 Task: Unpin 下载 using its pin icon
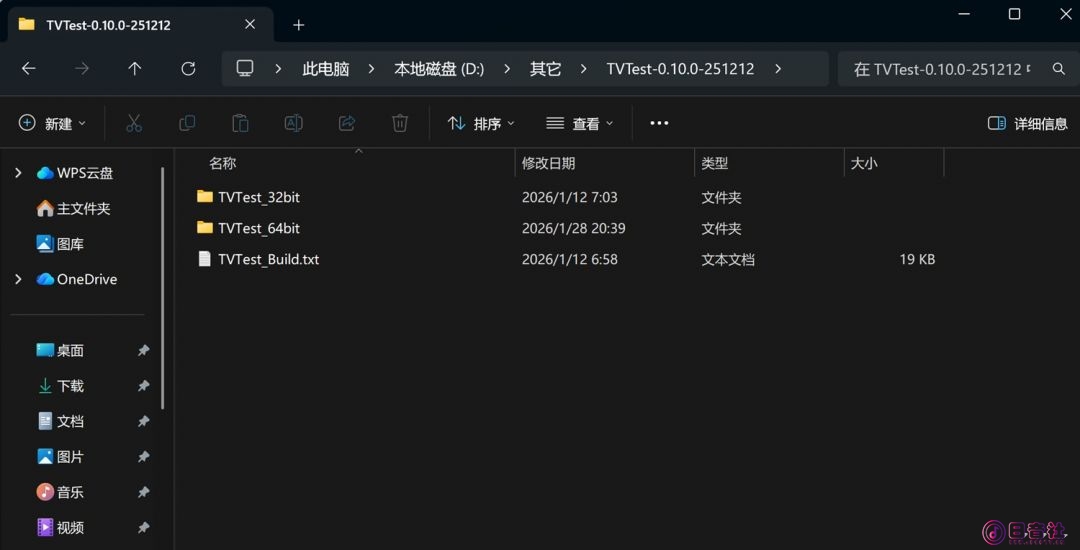click(x=143, y=386)
